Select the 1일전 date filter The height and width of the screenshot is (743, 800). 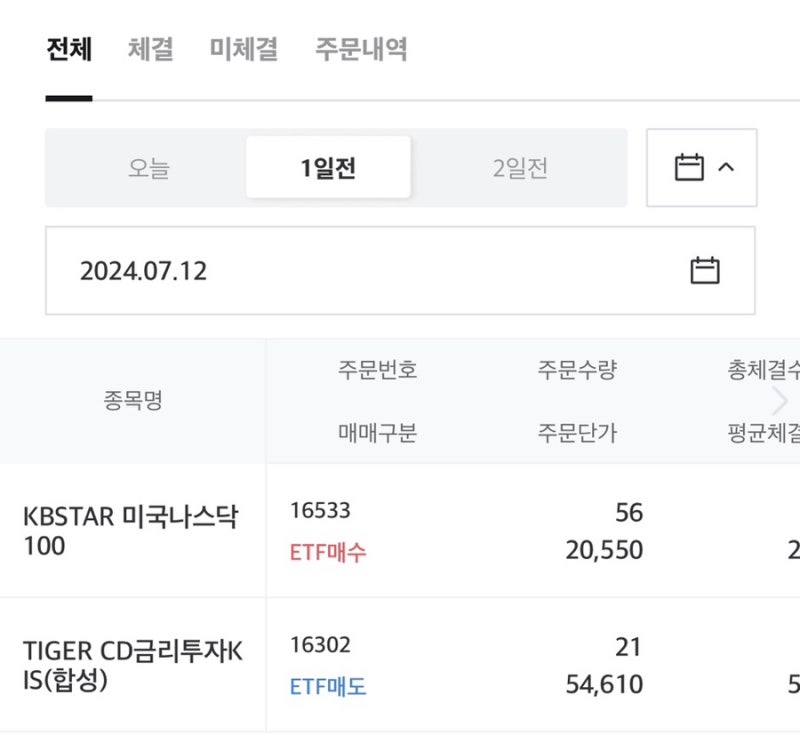328,168
